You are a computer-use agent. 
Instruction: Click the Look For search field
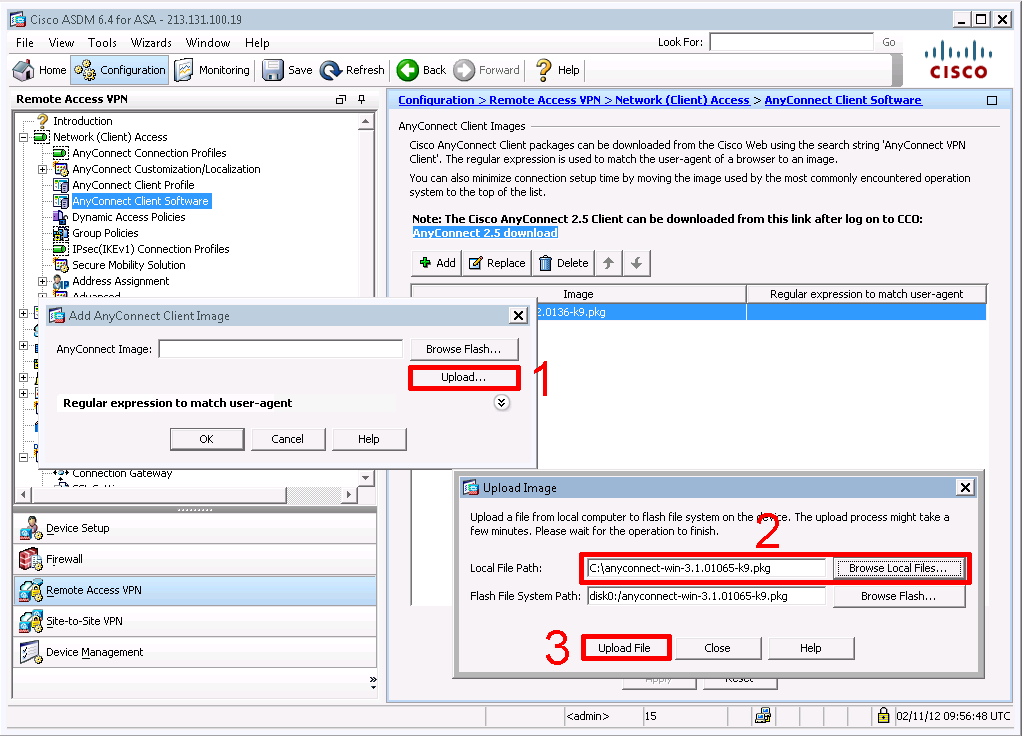tap(791, 42)
